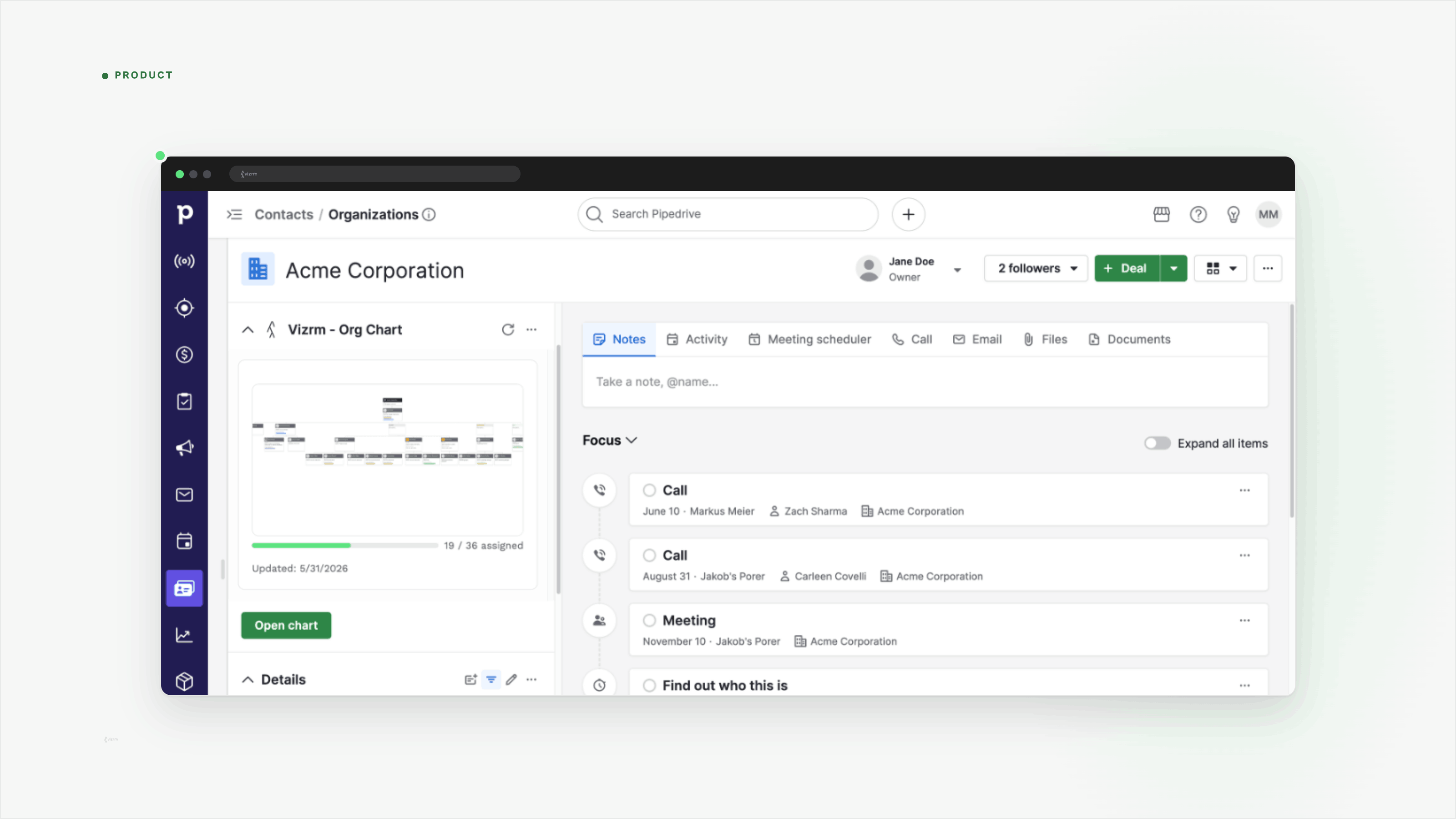
Task: Click the green + Deal button
Action: 1127,268
